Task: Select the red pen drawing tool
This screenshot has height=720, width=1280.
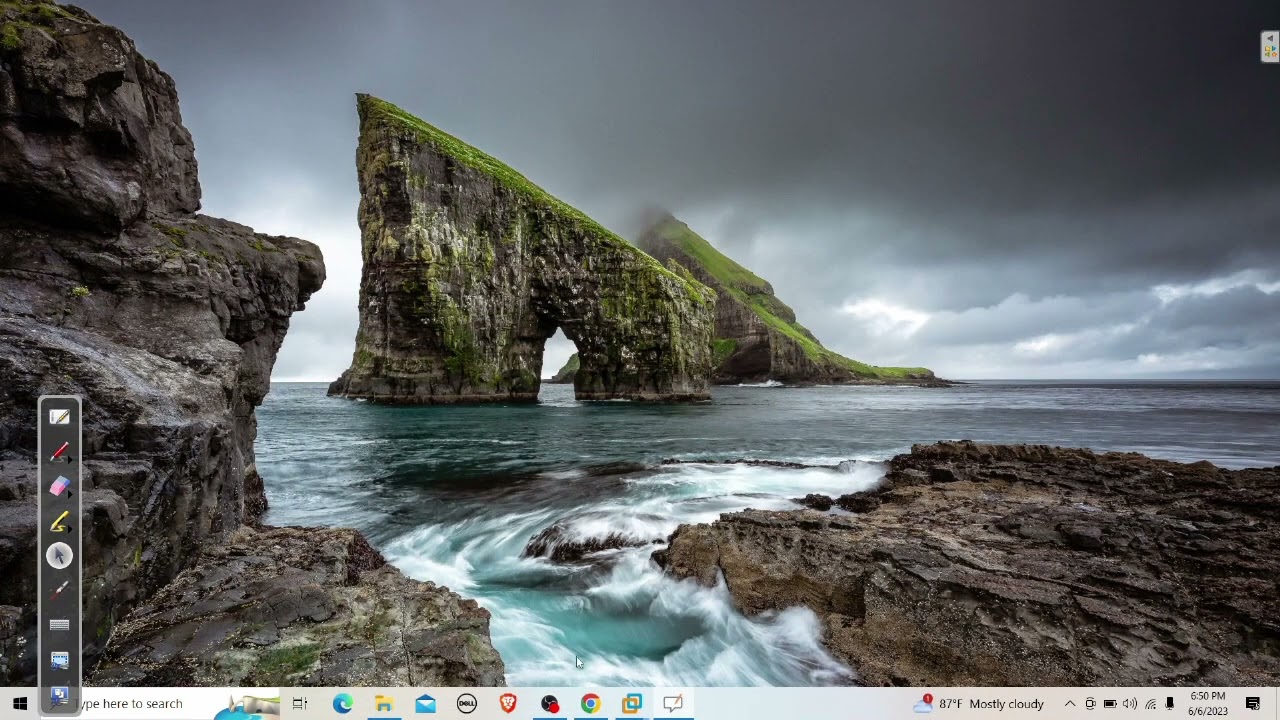Action: point(59,452)
